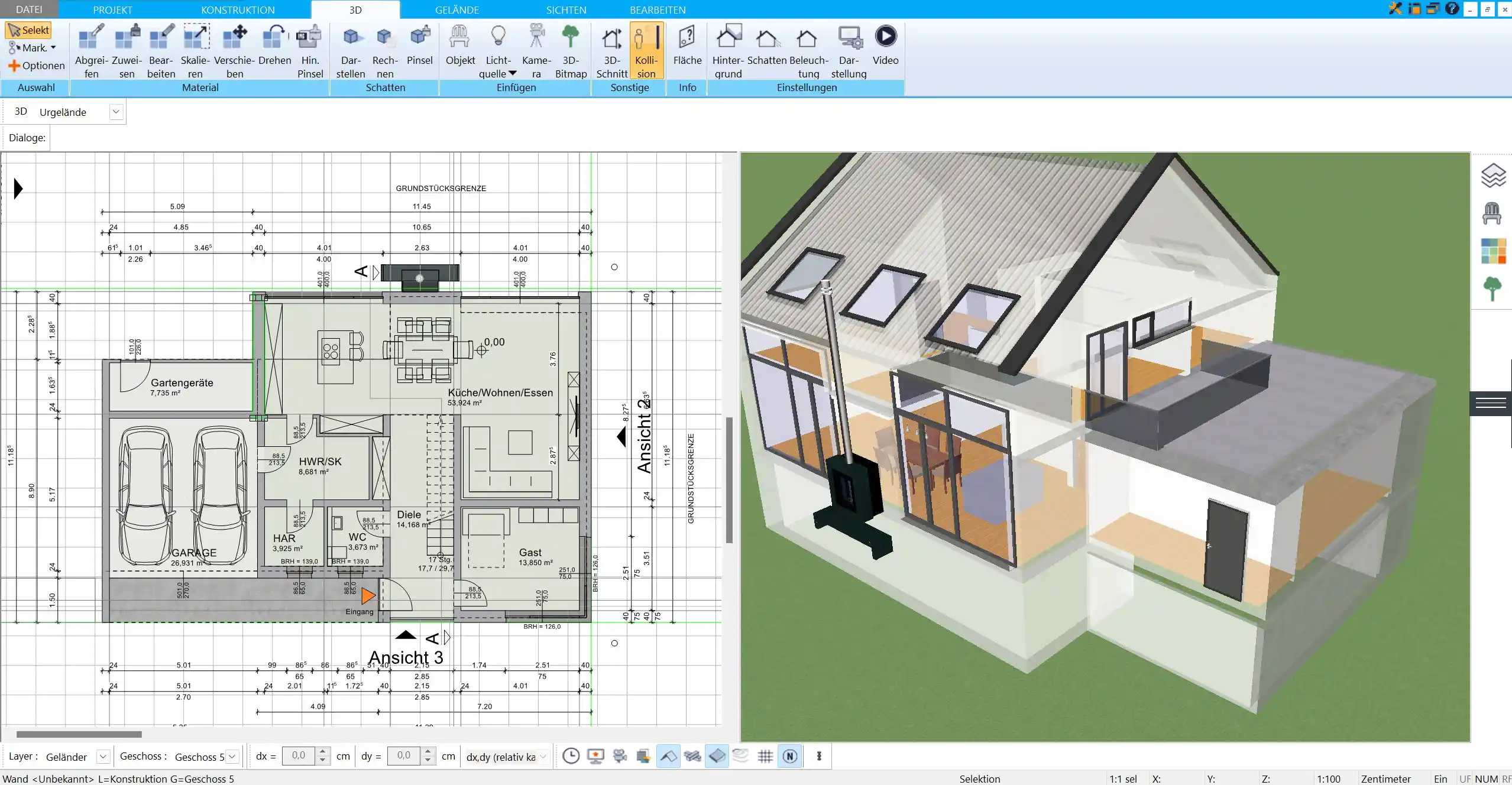
Task: Open the layers panel in right sidebar
Action: [x=1493, y=176]
